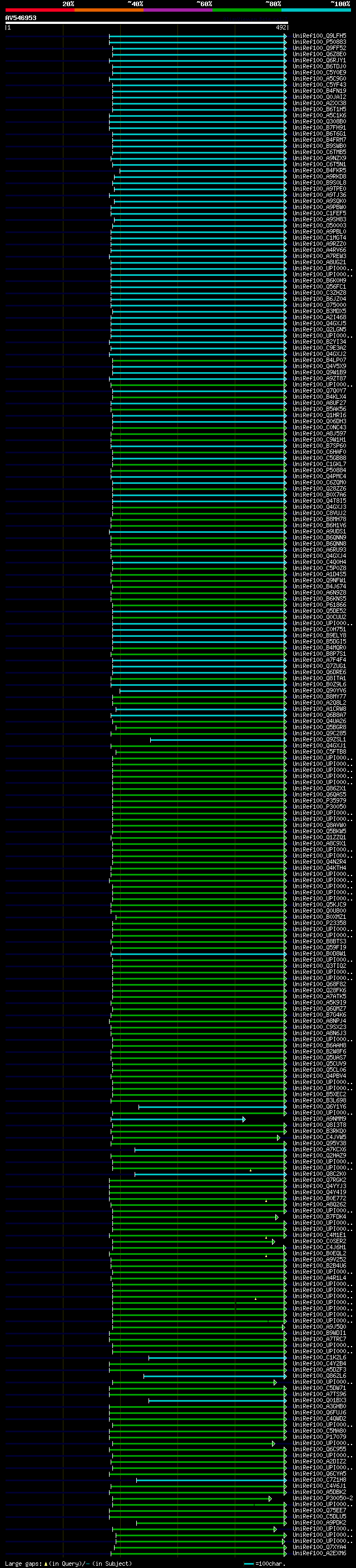
Task: Click hit UniRef100_C9SX23
Action: coord(319,1027)
